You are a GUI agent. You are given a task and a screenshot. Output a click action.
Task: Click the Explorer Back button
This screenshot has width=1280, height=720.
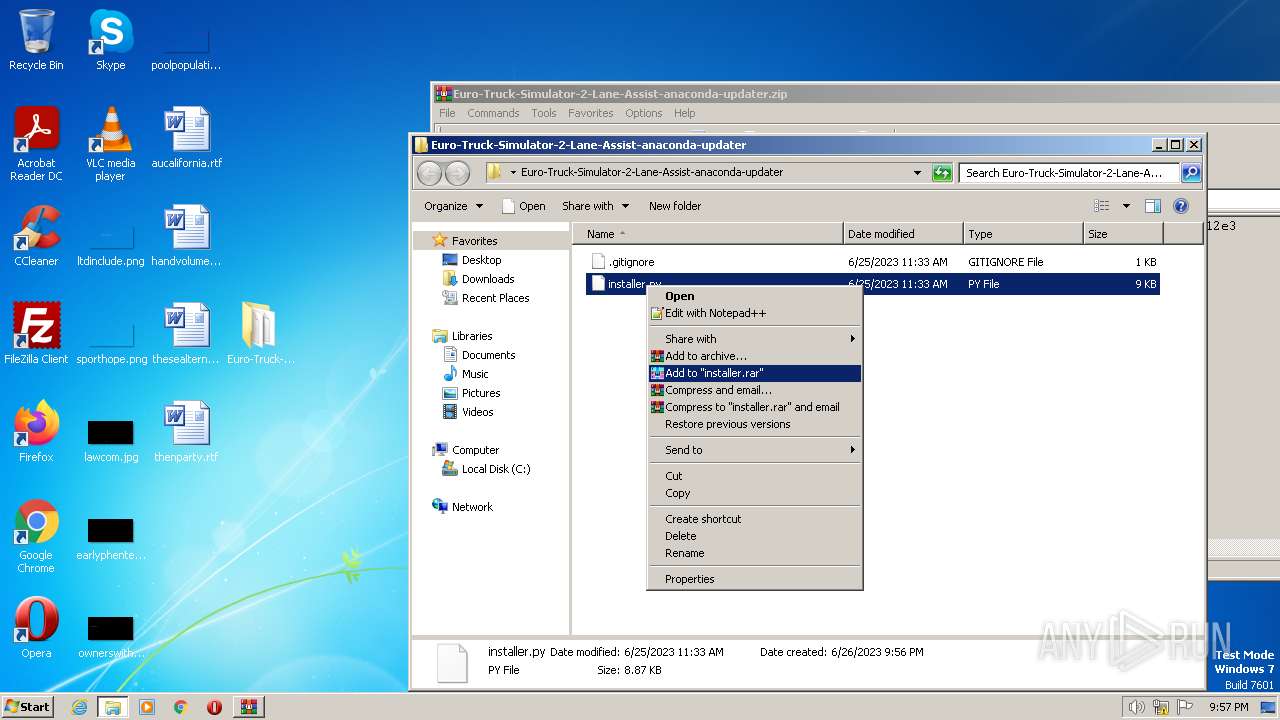(x=429, y=173)
